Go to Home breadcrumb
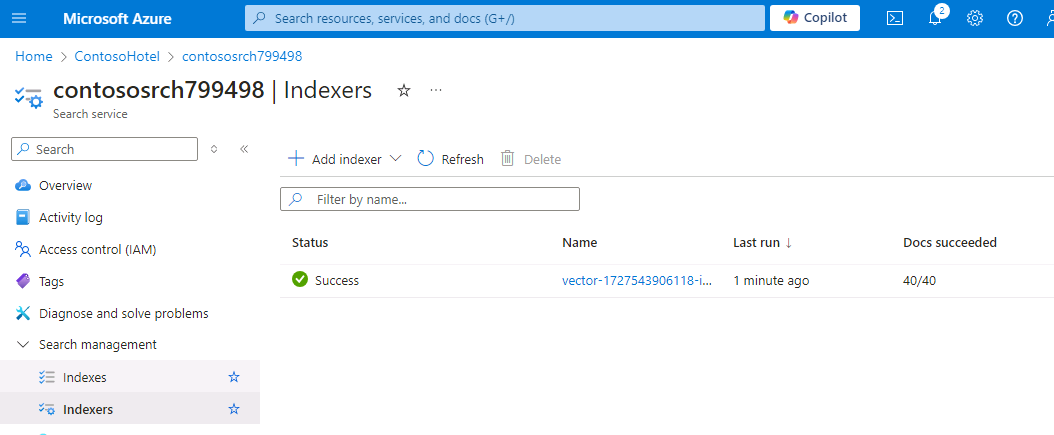The width and height of the screenshot is (1054, 435). pyautogui.click(x=34, y=56)
